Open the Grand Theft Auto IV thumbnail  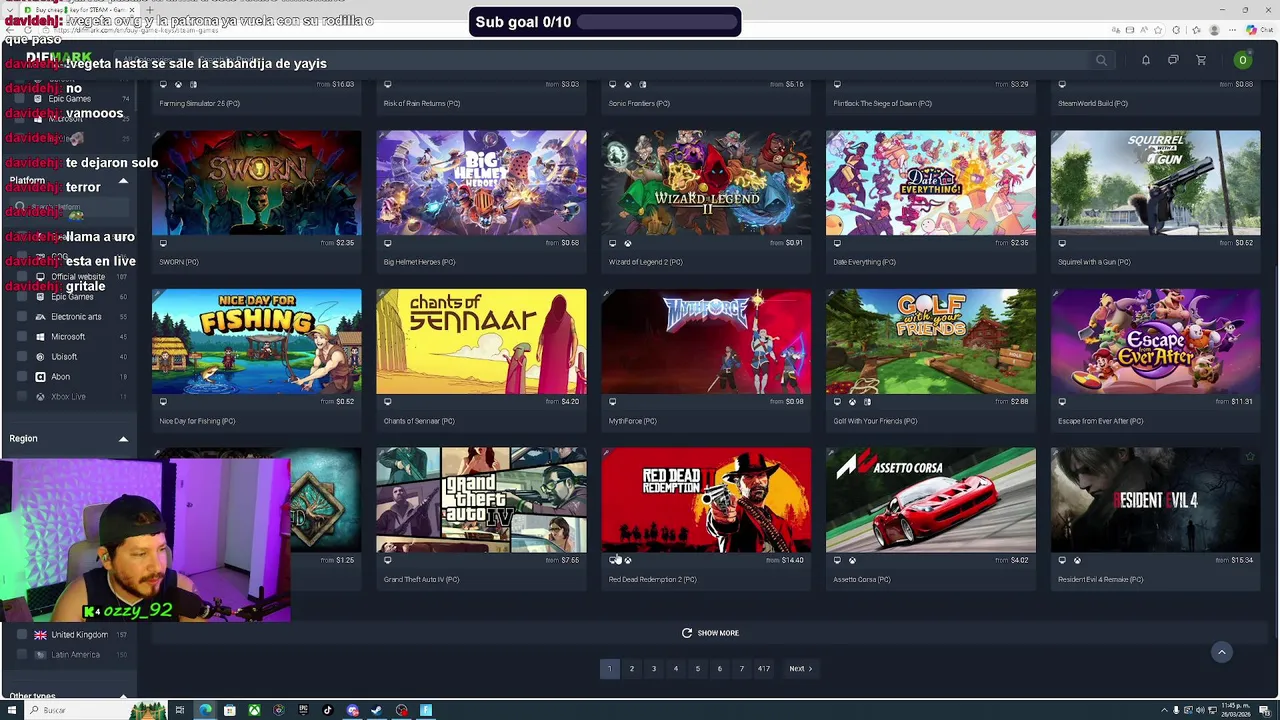[481, 500]
